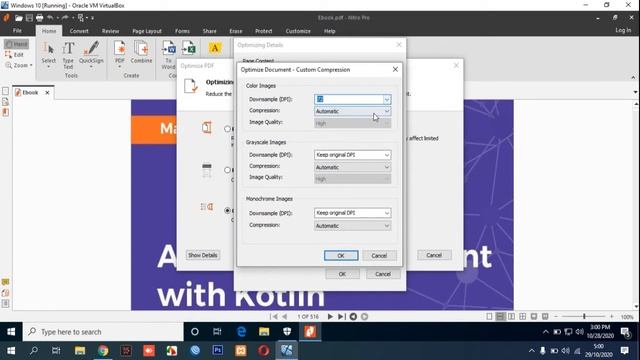Go to next page arrow
The image size is (640, 360).
(330, 316)
